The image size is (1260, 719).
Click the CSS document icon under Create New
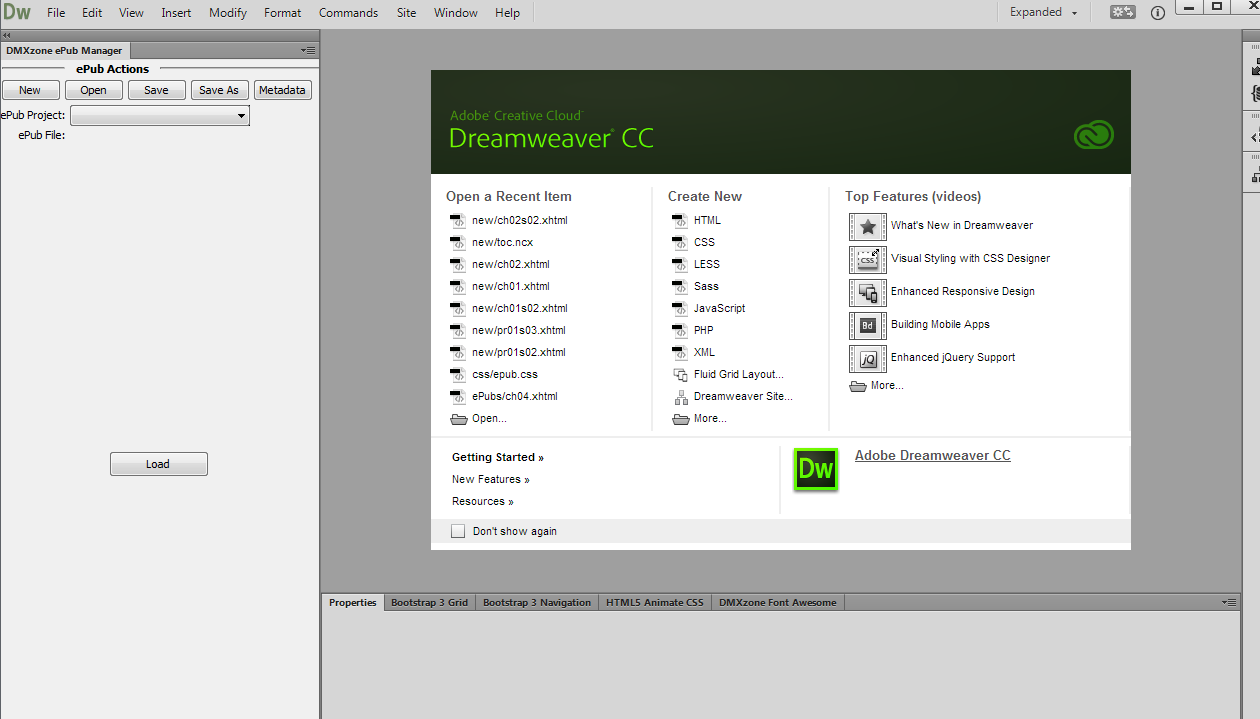[680, 243]
